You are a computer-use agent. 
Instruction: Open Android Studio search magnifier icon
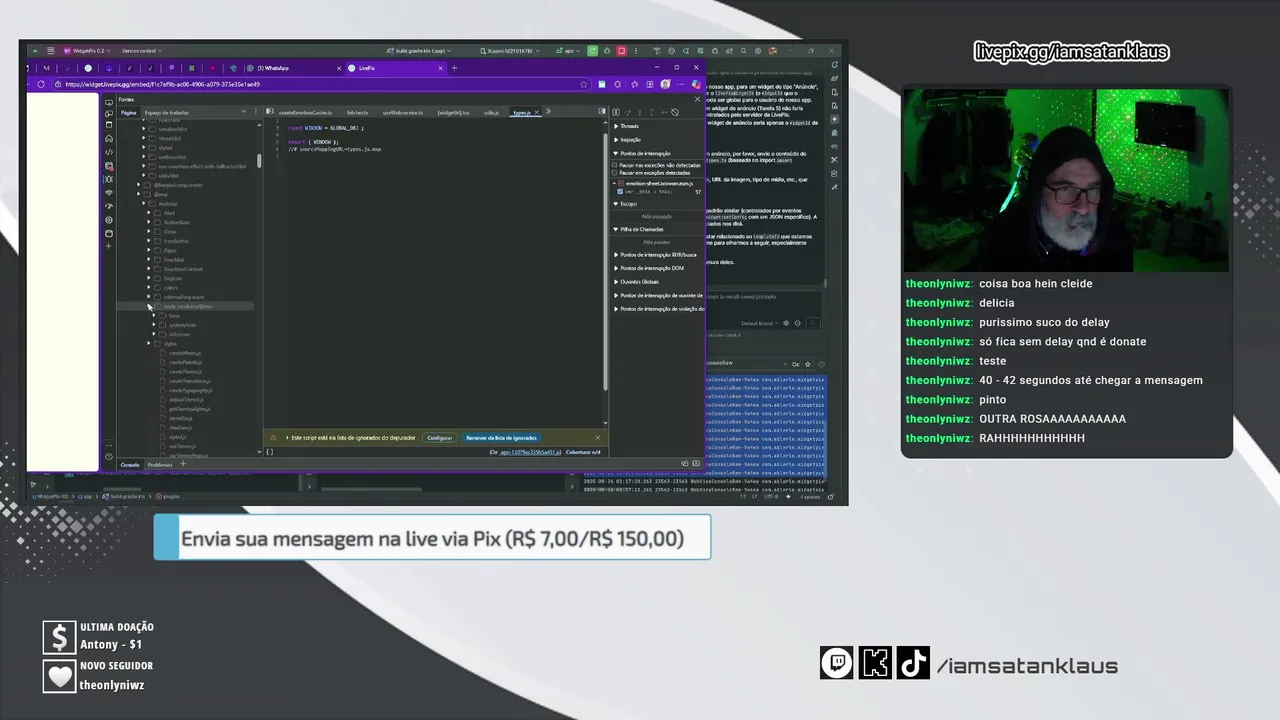coord(744,51)
